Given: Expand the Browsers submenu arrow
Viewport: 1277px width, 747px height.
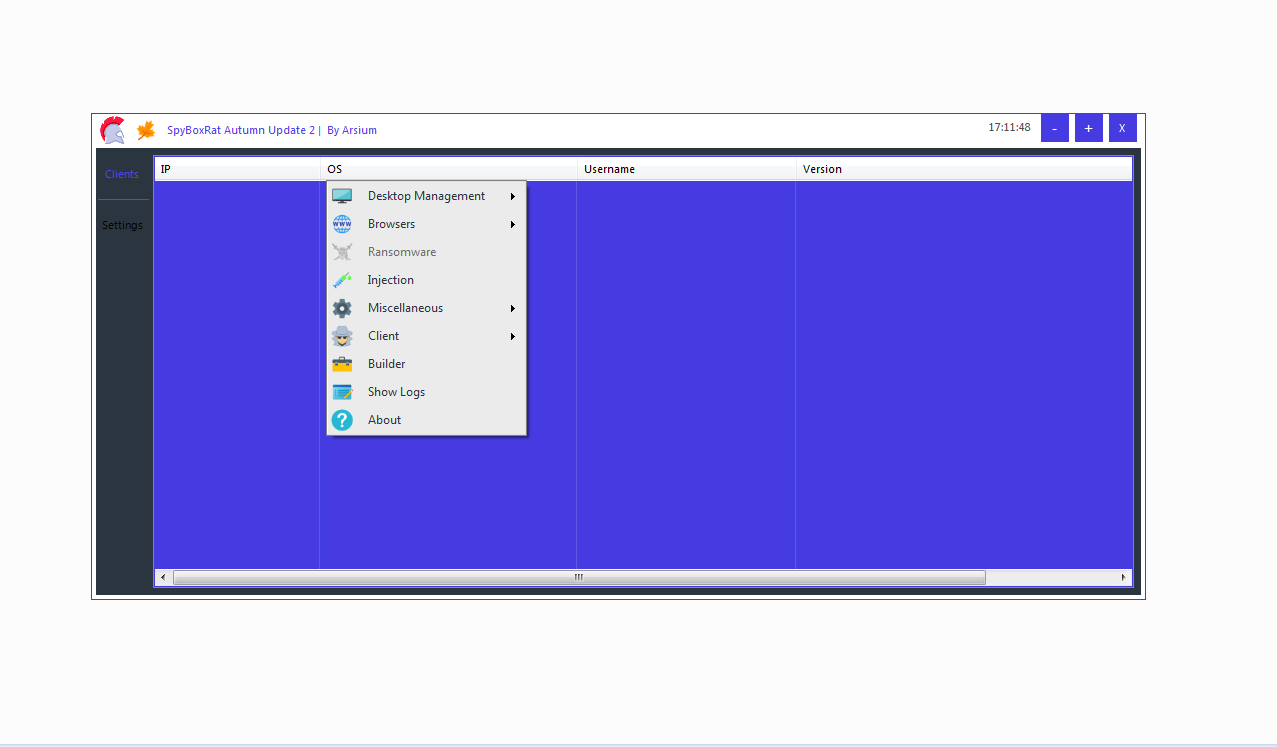Looking at the screenshot, I should pyautogui.click(x=513, y=224).
